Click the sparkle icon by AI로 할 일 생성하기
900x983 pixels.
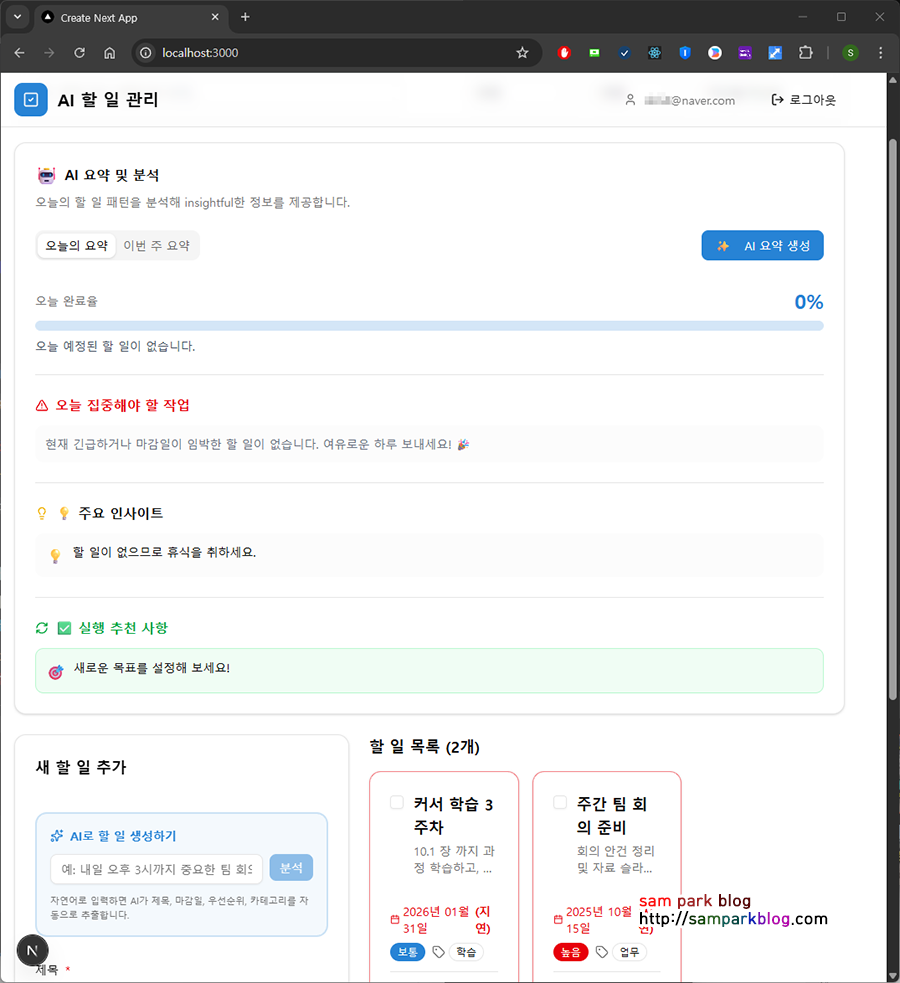(57, 836)
